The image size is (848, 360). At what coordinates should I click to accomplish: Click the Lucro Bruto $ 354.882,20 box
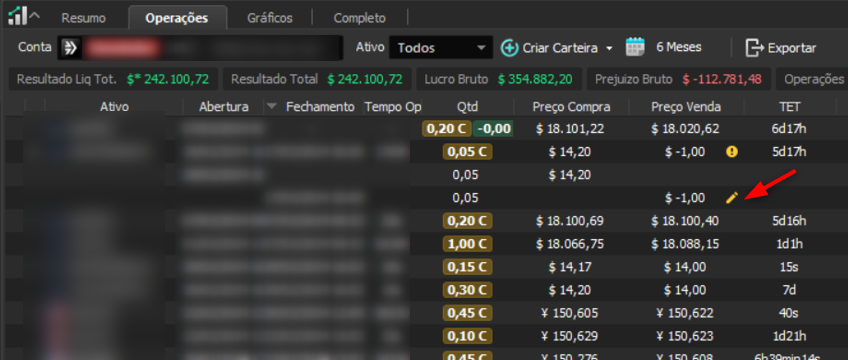coord(499,79)
